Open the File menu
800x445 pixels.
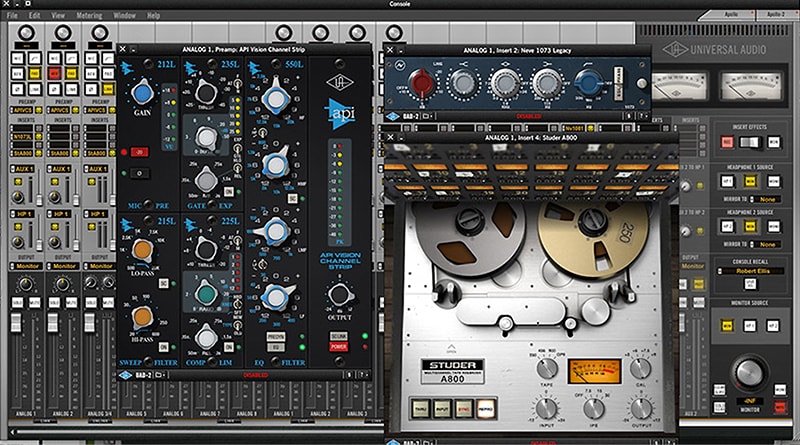[12, 16]
